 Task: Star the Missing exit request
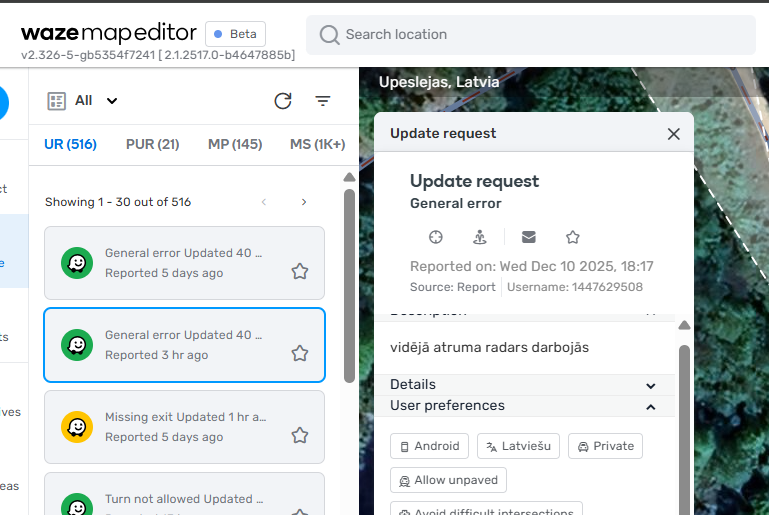(299, 435)
